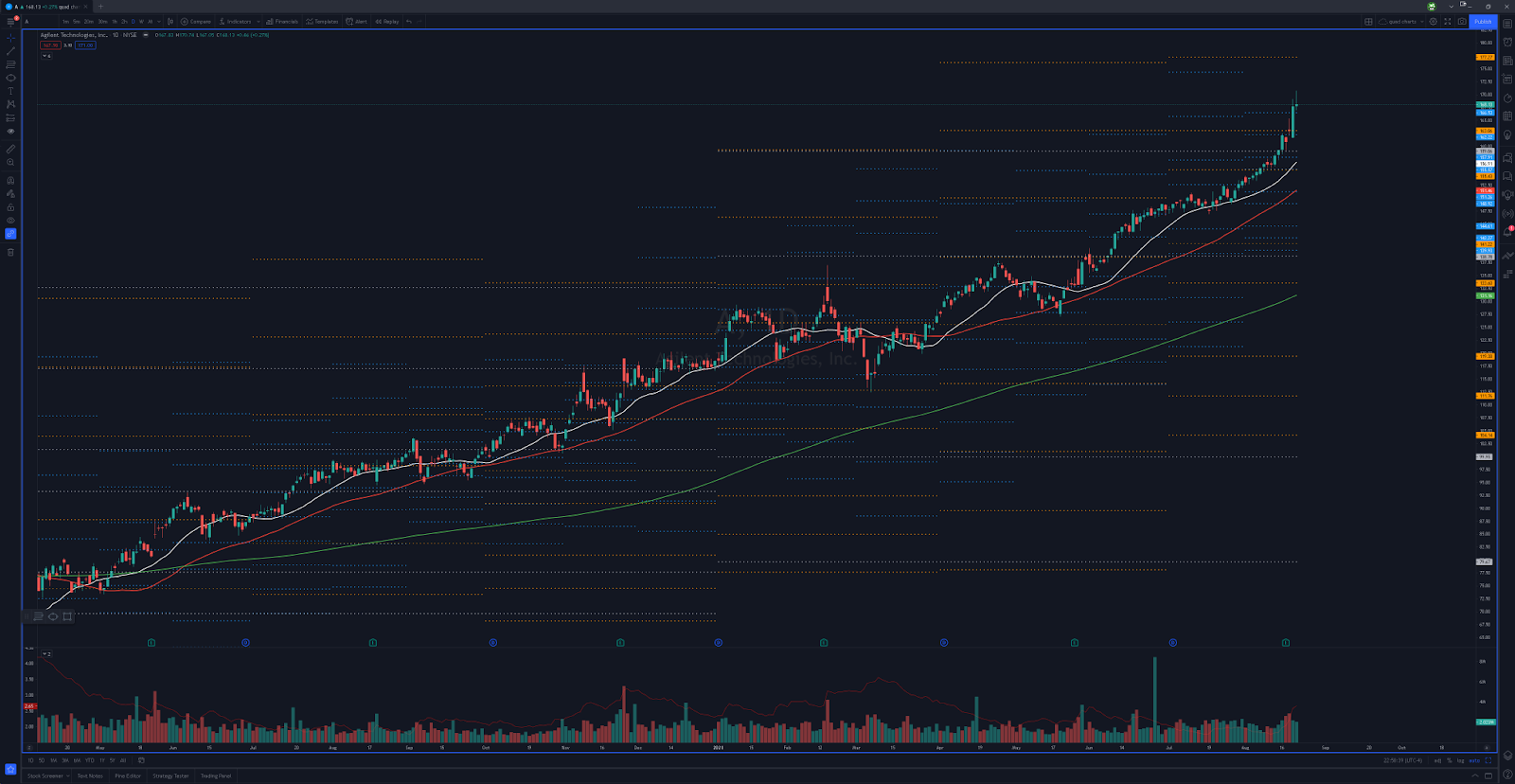Open the Text Notes tab
1515x784 pixels.
tap(90, 776)
